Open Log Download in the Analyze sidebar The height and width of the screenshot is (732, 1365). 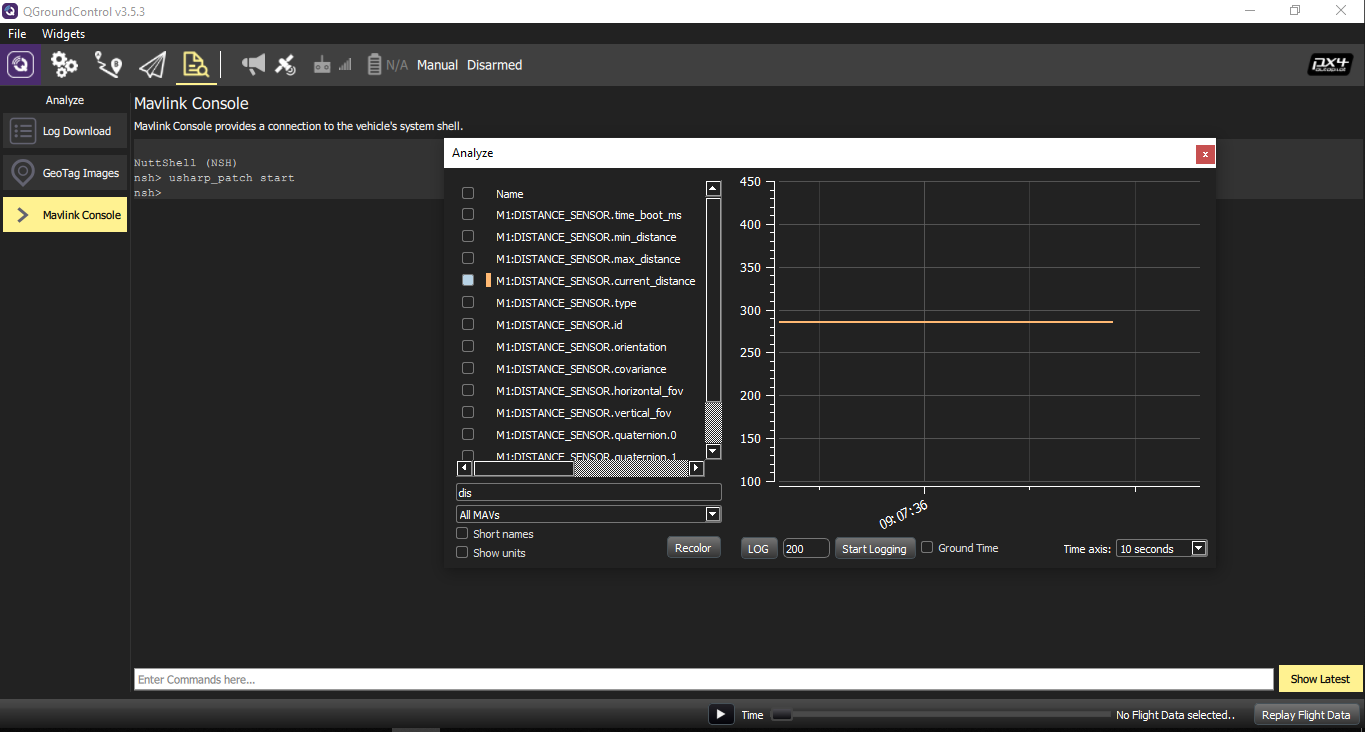tap(65, 131)
